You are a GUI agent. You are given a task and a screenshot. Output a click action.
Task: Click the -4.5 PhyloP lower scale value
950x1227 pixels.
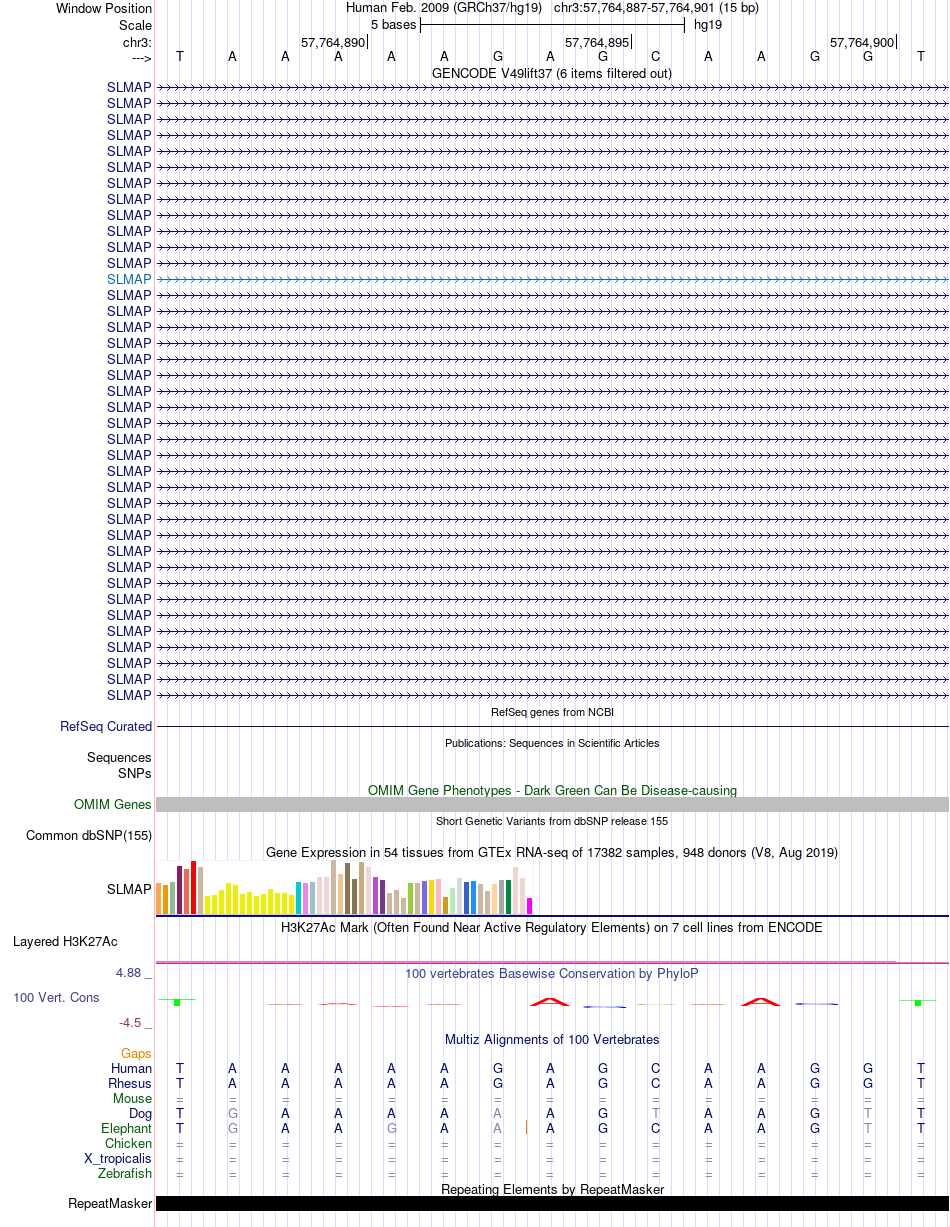[132, 1023]
